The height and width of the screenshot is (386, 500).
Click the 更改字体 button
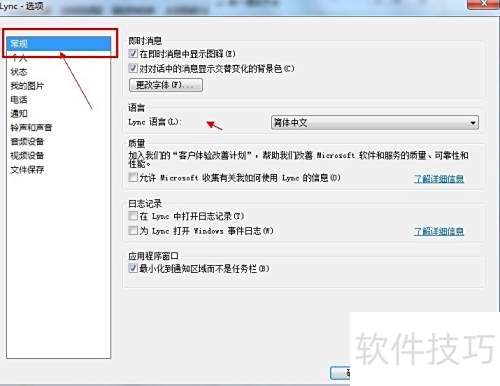(x=166, y=85)
